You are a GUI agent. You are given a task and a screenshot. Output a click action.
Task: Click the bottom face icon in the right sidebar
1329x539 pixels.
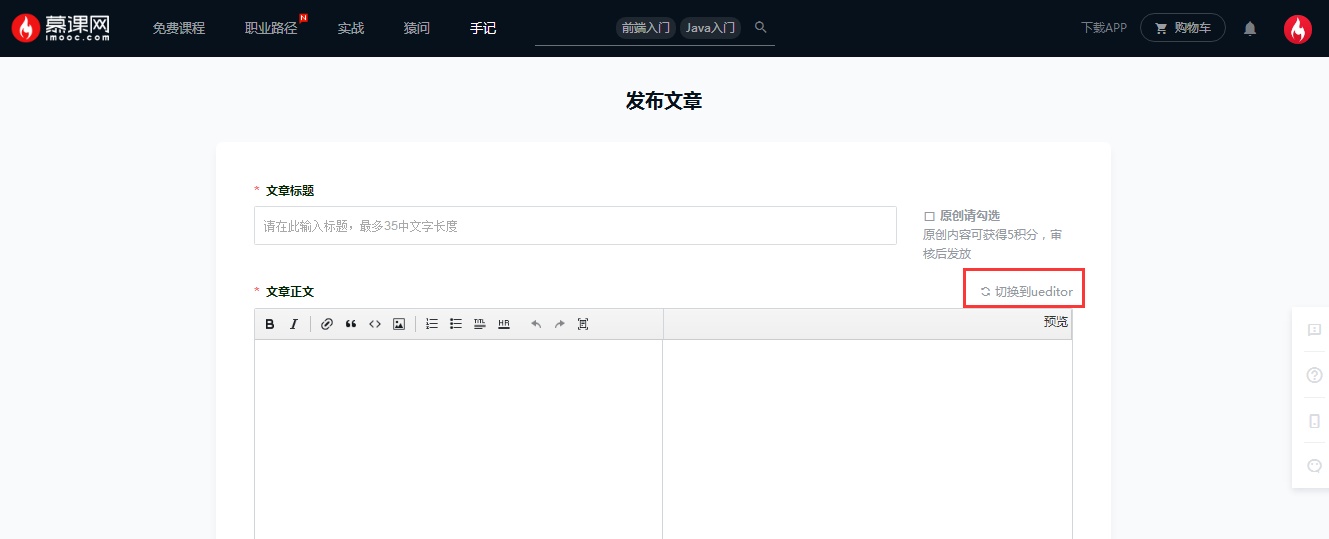pos(1314,466)
